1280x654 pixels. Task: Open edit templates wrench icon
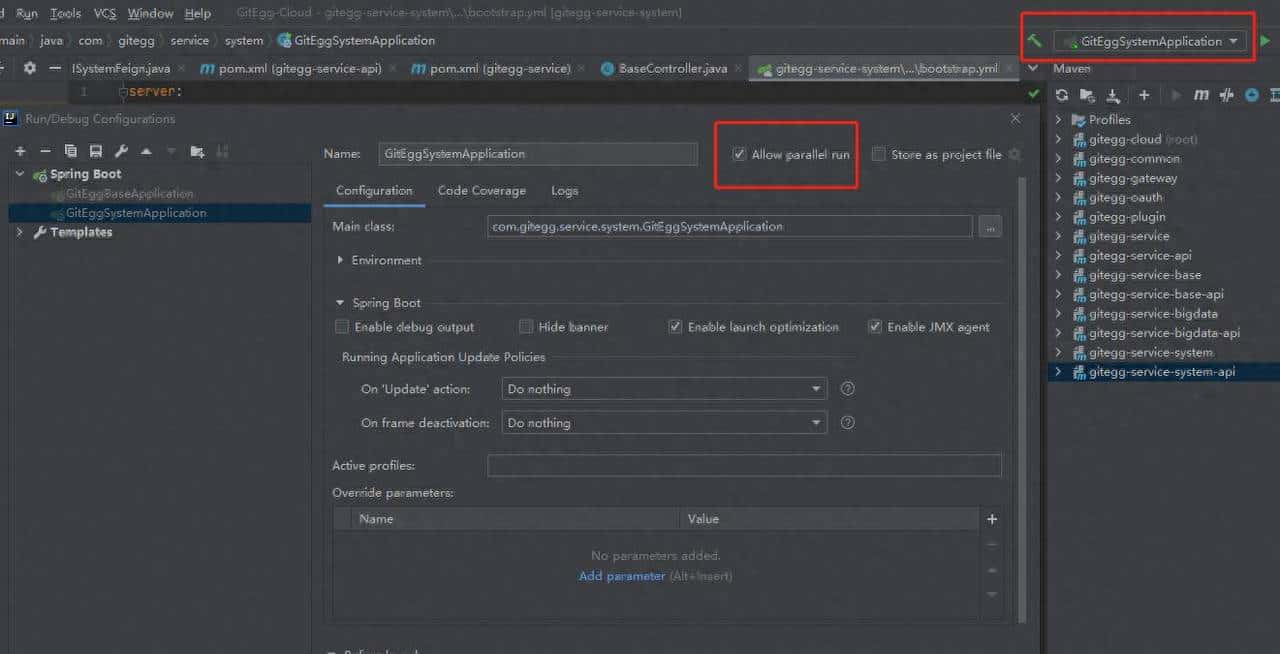point(121,151)
